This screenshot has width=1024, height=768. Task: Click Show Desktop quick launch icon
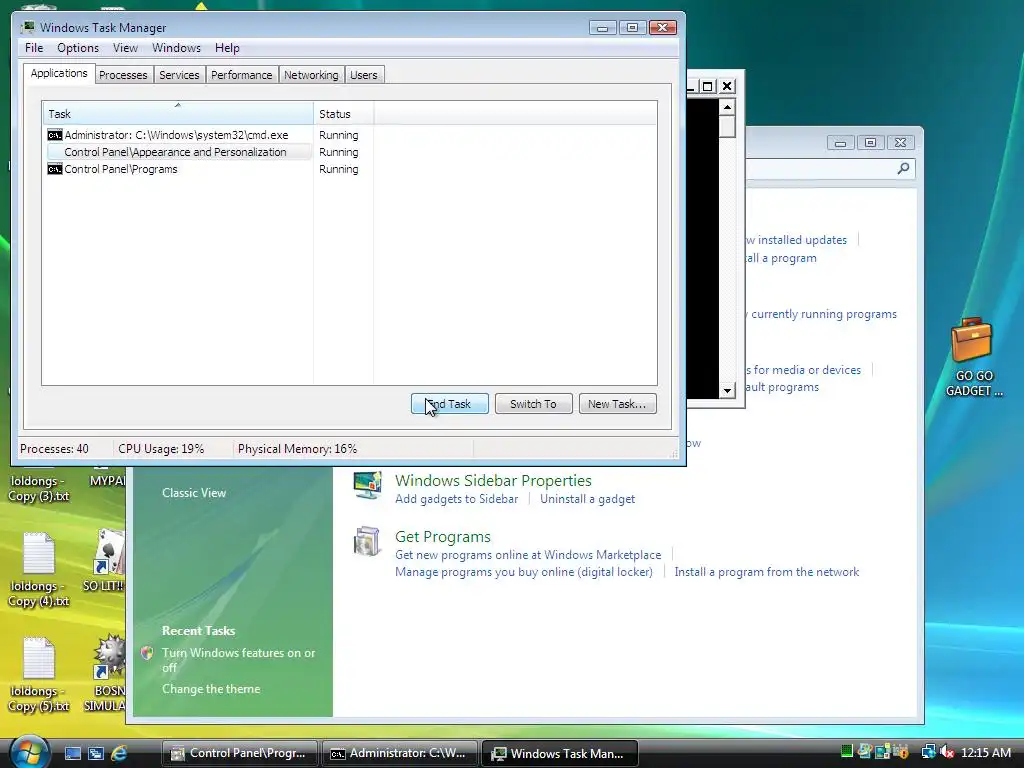pos(73,754)
